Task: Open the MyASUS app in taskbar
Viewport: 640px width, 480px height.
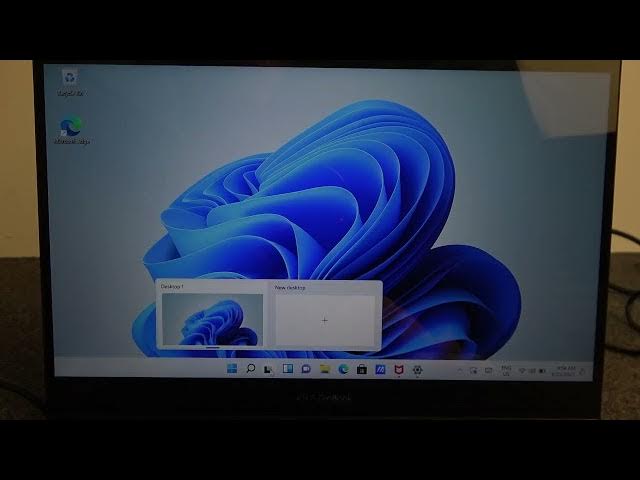Action: tap(380, 369)
